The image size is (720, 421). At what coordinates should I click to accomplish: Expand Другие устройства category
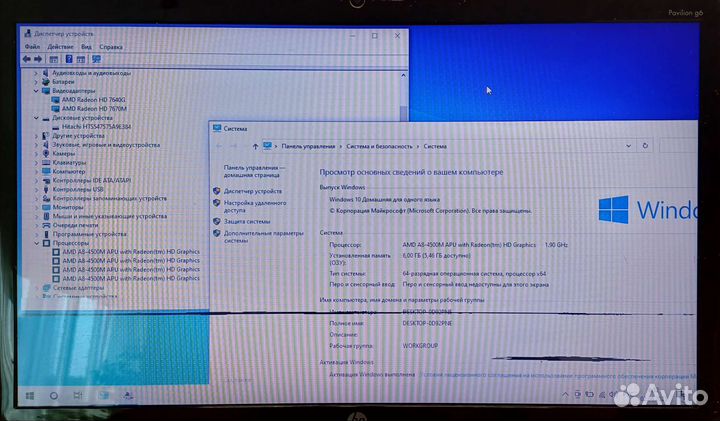click(x=36, y=136)
